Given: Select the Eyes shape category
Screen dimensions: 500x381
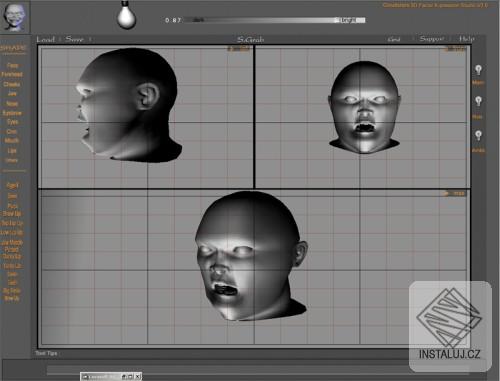Looking at the screenshot, I should [12, 122].
